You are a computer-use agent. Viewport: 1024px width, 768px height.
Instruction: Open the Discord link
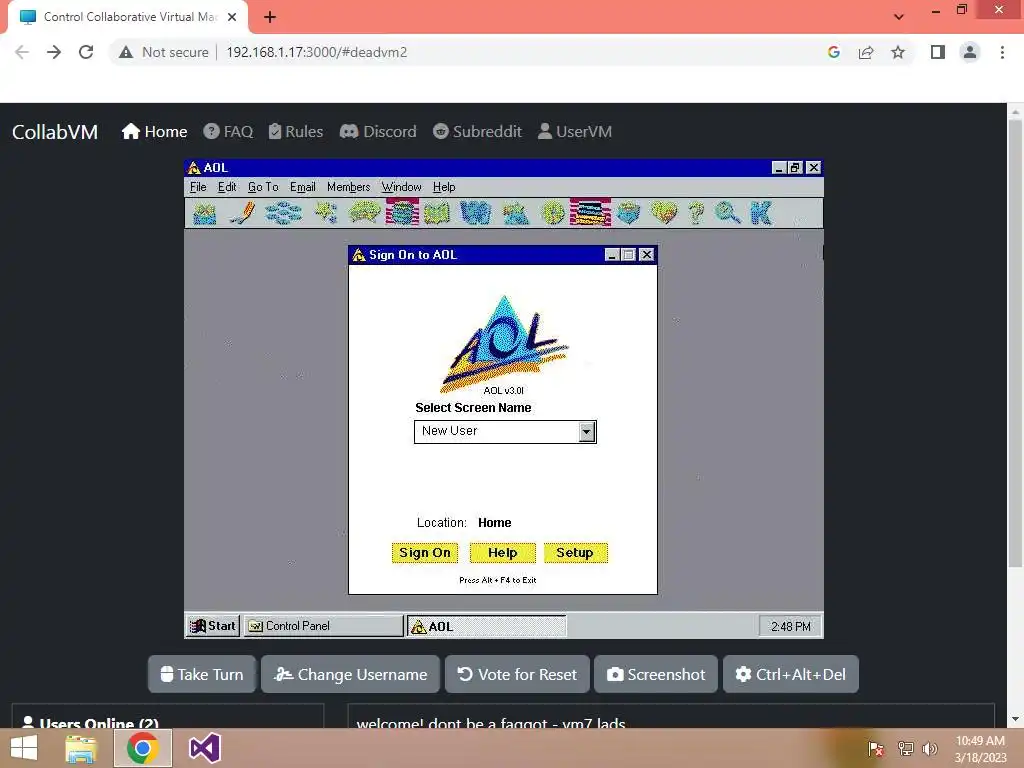click(378, 132)
